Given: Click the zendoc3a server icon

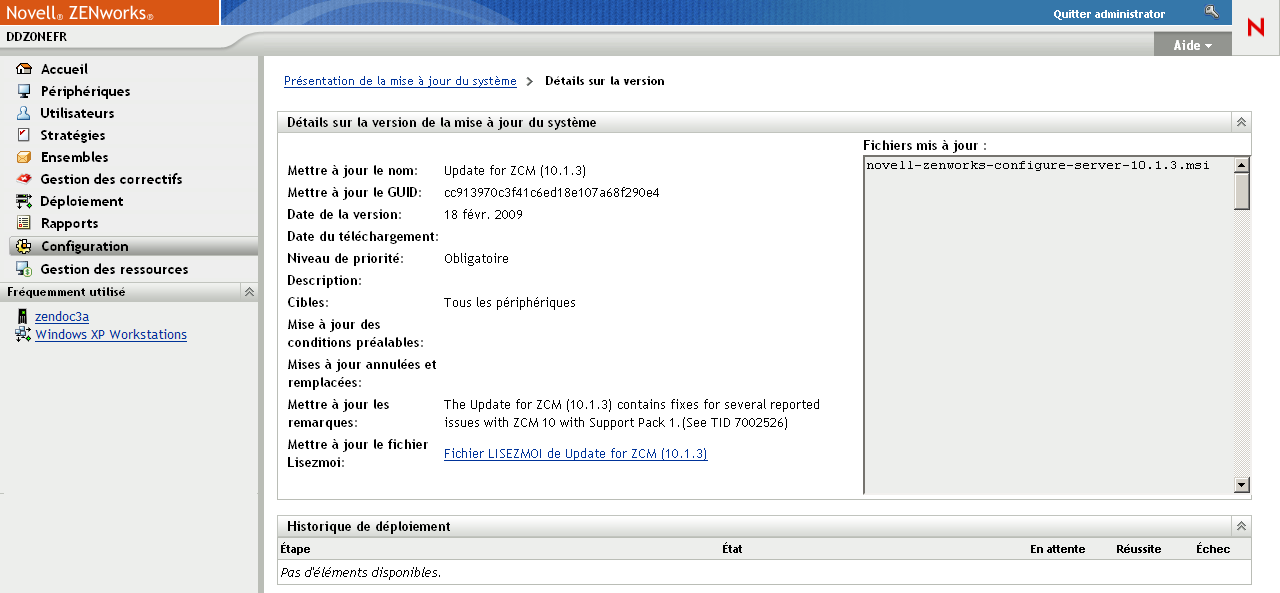Looking at the screenshot, I should pyautogui.click(x=22, y=316).
